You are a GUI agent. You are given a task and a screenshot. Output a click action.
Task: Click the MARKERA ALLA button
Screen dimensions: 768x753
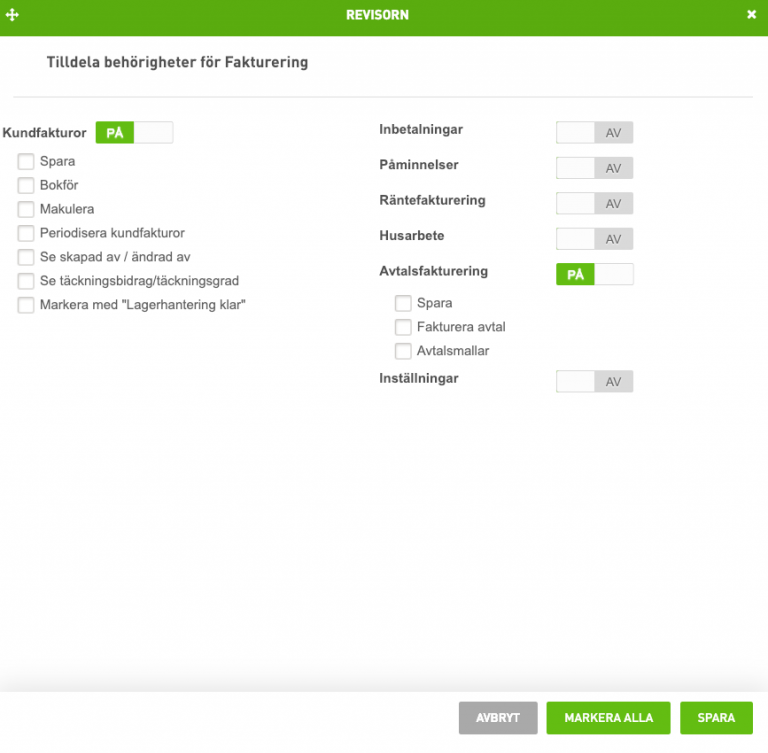(x=608, y=718)
